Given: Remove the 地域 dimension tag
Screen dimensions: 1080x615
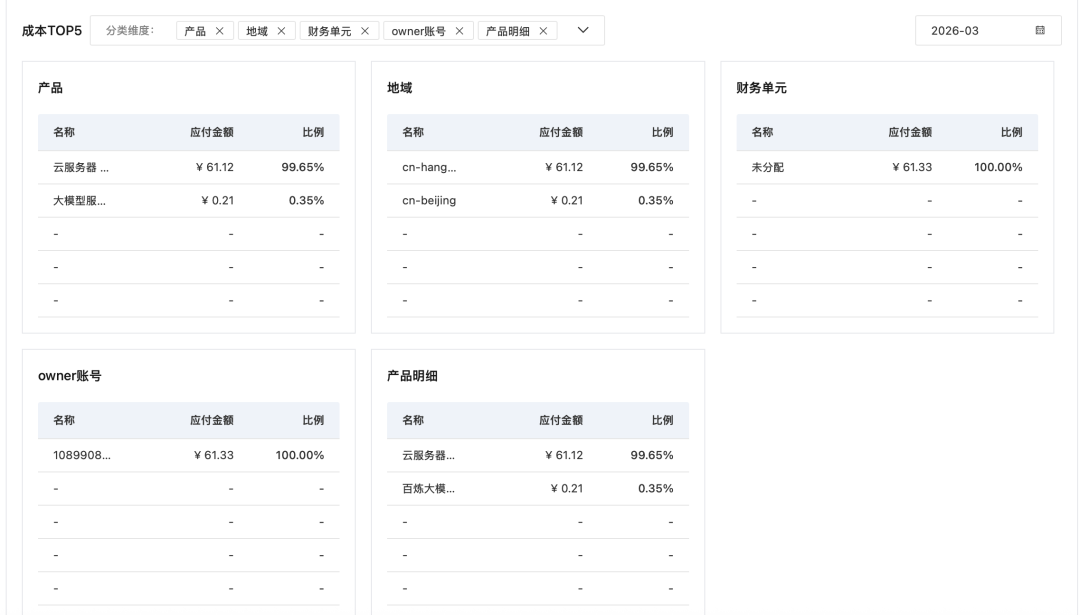Looking at the screenshot, I should coord(280,31).
